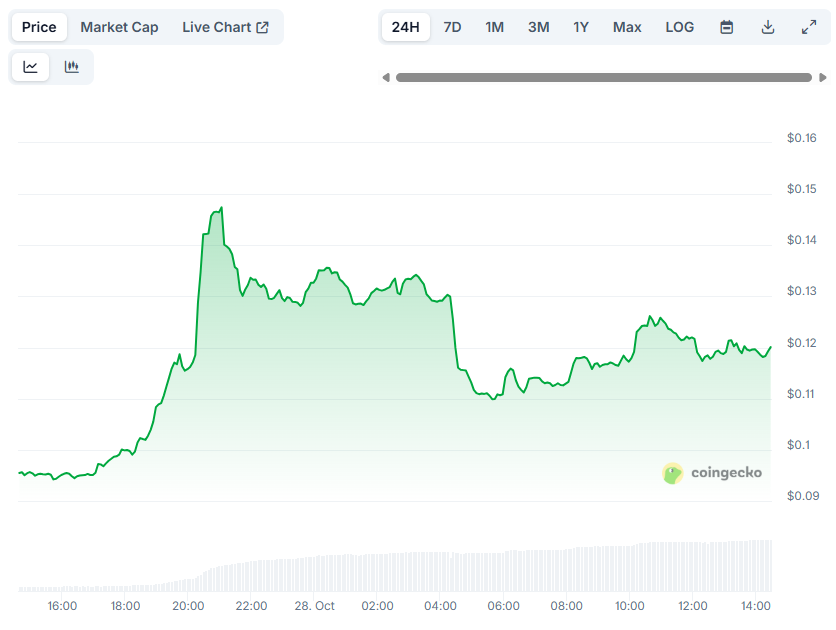The width and height of the screenshot is (836, 630).
Task: Expand chart to fullscreen
Action: tap(809, 27)
